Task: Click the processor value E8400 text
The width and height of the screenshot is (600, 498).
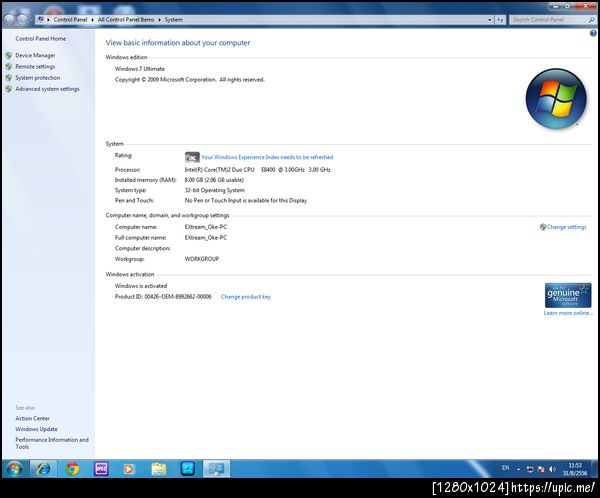Action: tap(258, 170)
